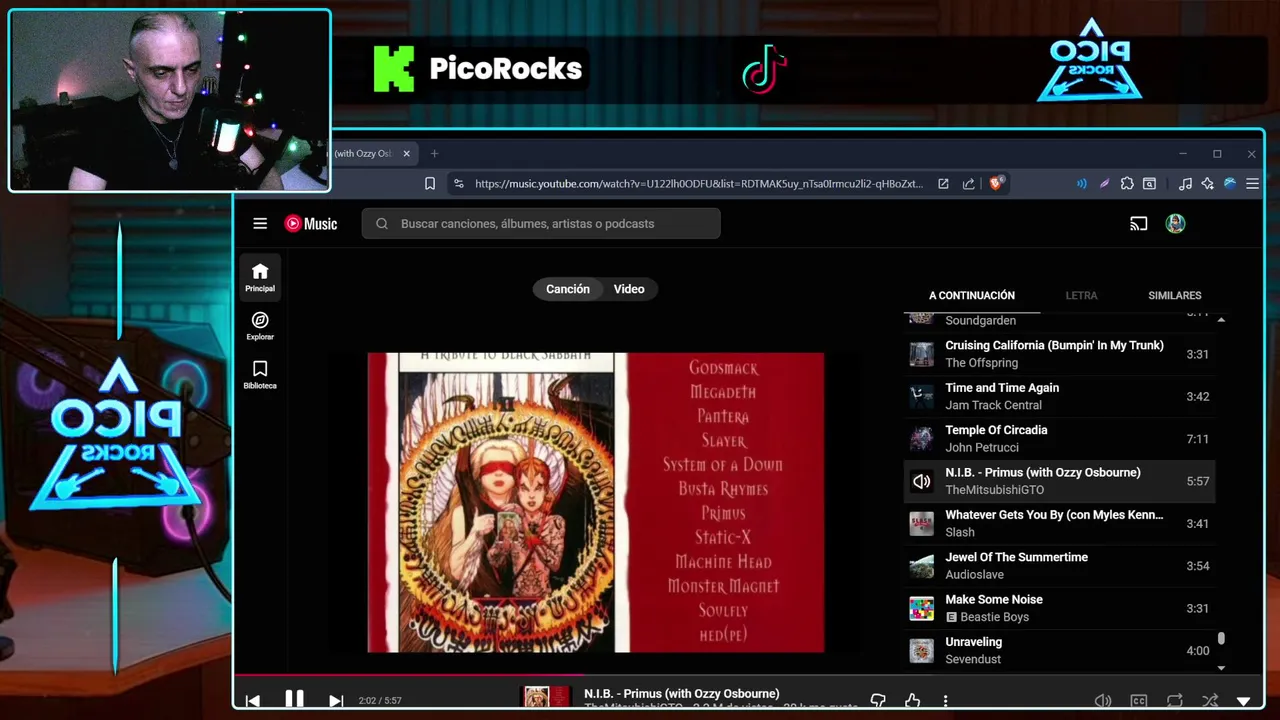Click the Make Some Noise queue thumbnail

[x=921, y=608]
